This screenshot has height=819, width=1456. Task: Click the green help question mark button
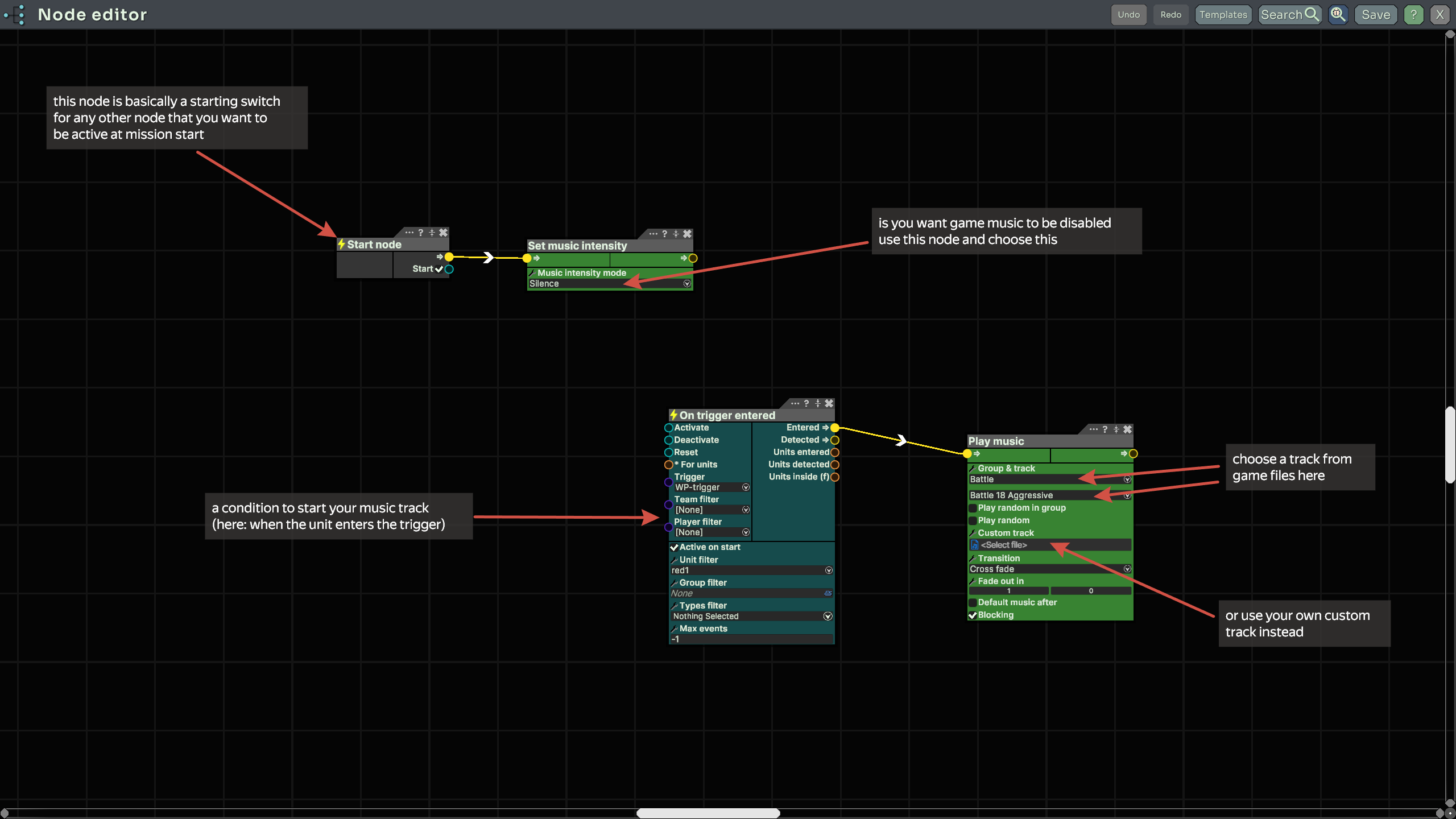click(x=1413, y=15)
